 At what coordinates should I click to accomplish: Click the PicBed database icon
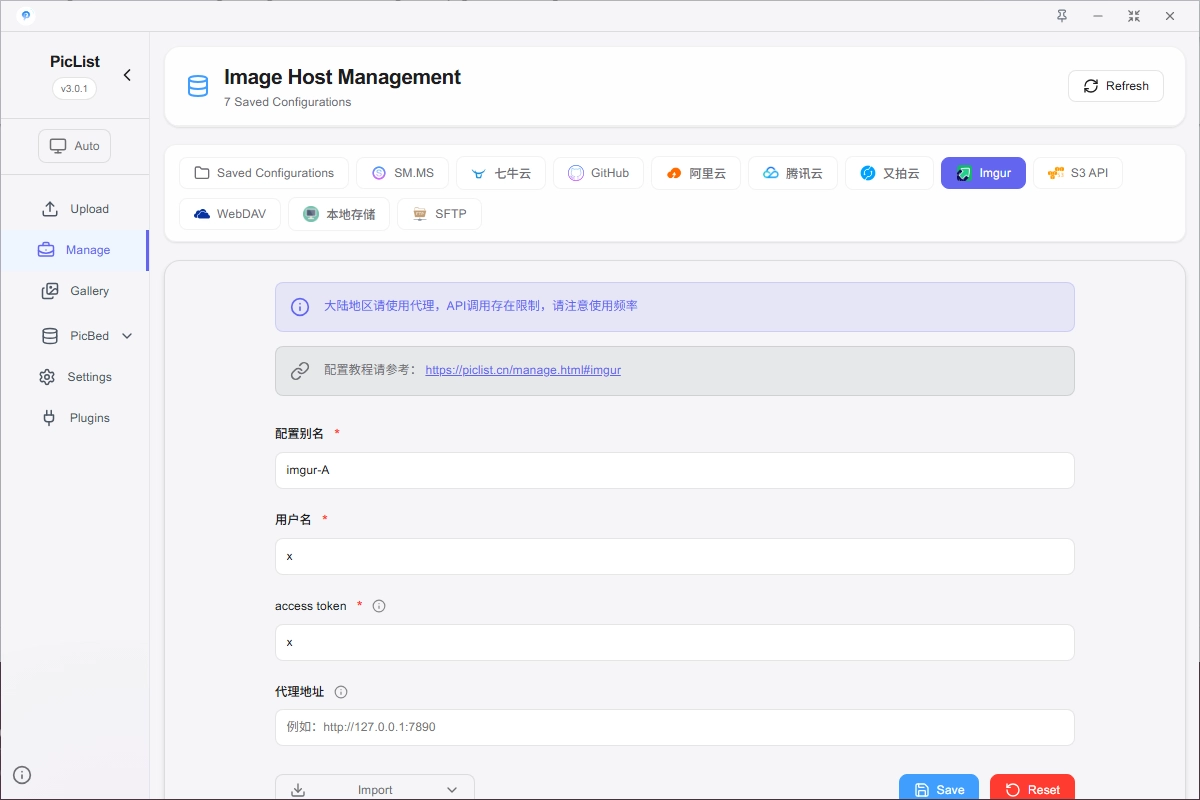[x=50, y=336]
